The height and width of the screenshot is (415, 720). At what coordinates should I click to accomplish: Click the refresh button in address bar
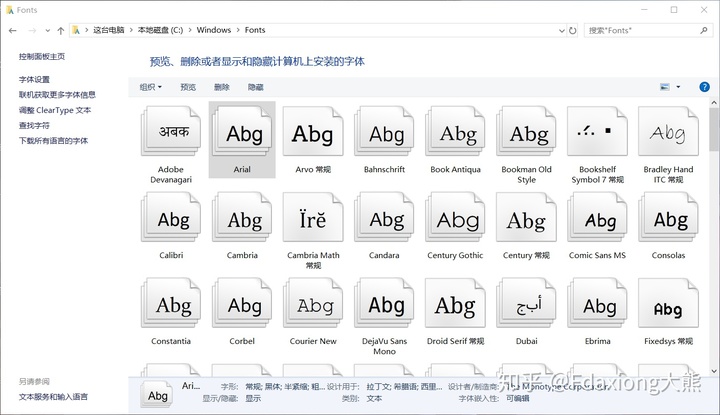tap(572, 30)
